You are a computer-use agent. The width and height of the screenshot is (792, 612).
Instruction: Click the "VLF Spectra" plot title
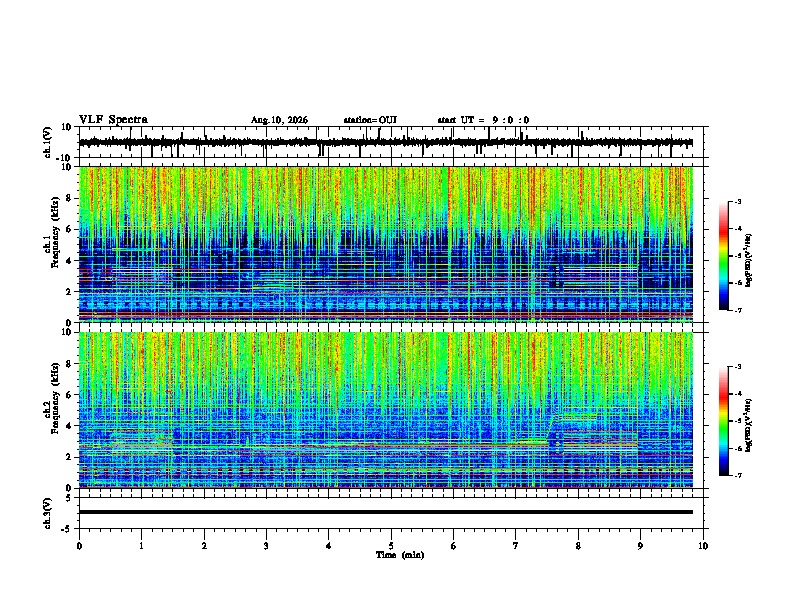(113, 120)
